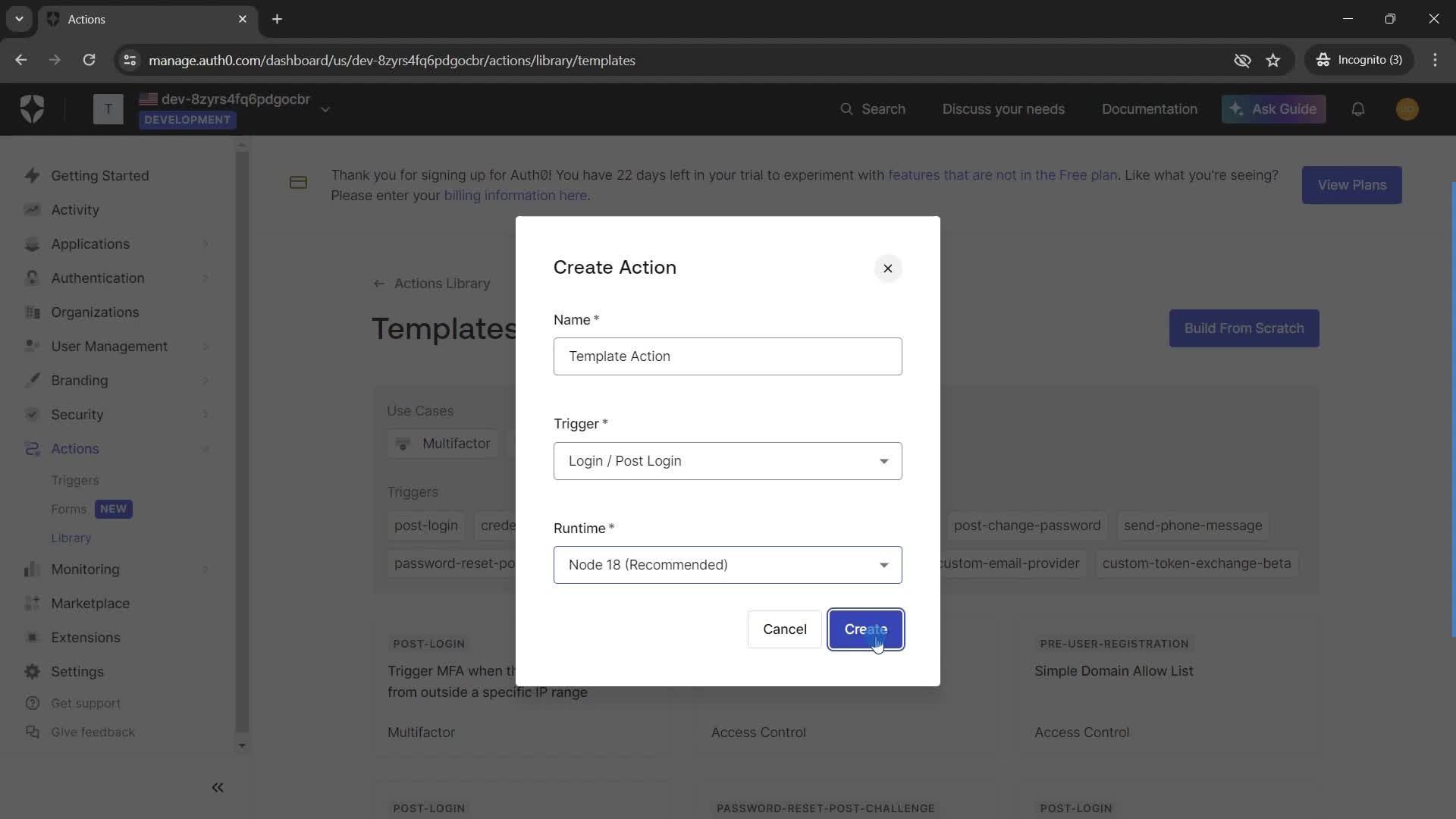Click the tenant T avatar square
Screen dimensions: 1456x819
click(108, 109)
